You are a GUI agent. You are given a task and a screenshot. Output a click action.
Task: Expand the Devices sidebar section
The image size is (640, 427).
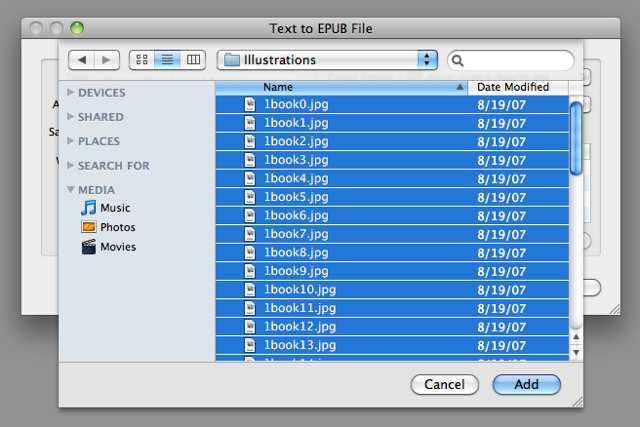tap(71, 93)
